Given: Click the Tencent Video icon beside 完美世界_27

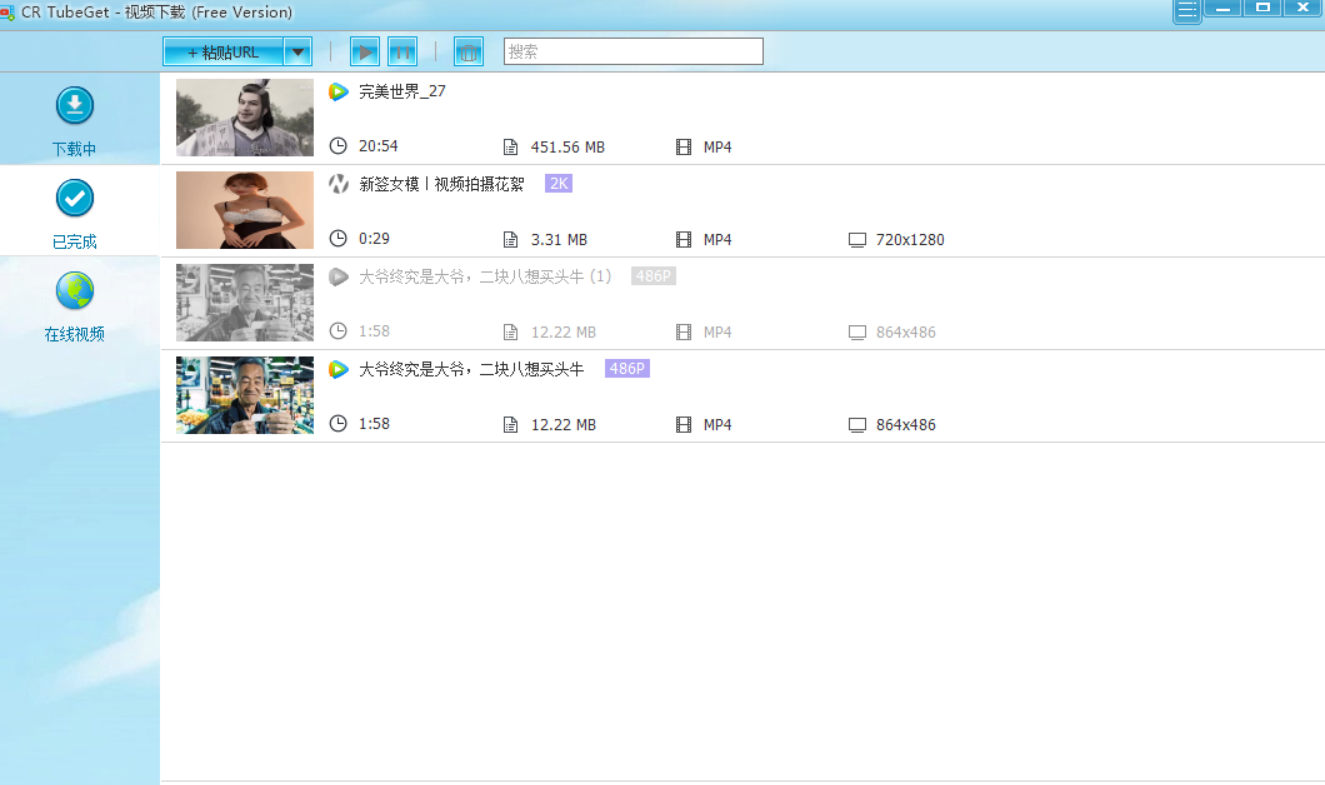Looking at the screenshot, I should click(339, 92).
